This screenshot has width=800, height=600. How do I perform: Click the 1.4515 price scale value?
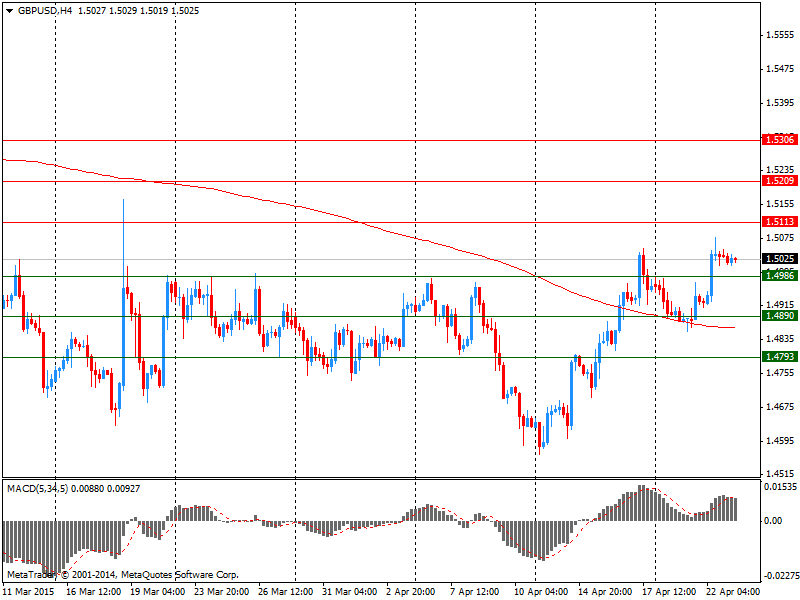[780, 474]
